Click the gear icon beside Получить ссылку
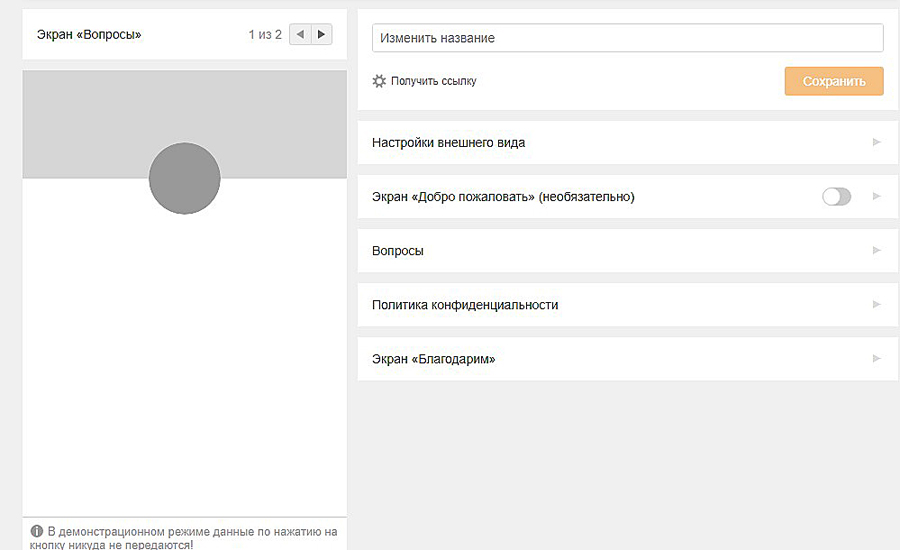Screen dimensions: 900x550 tap(379, 81)
